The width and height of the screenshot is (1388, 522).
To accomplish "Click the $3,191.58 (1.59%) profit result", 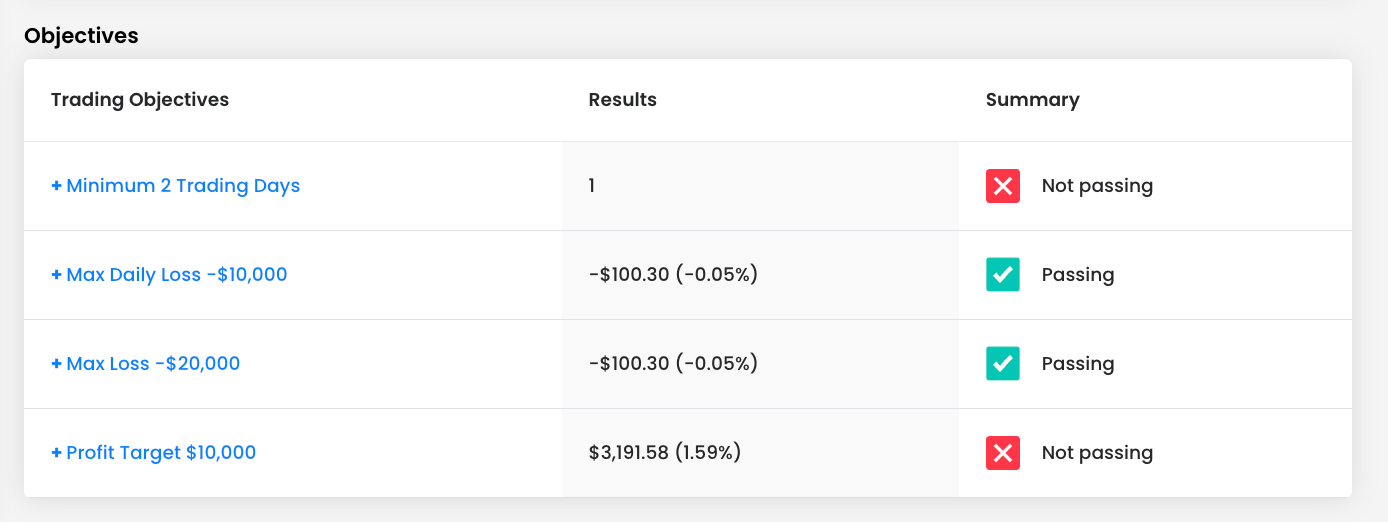I will [x=664, y=453].
